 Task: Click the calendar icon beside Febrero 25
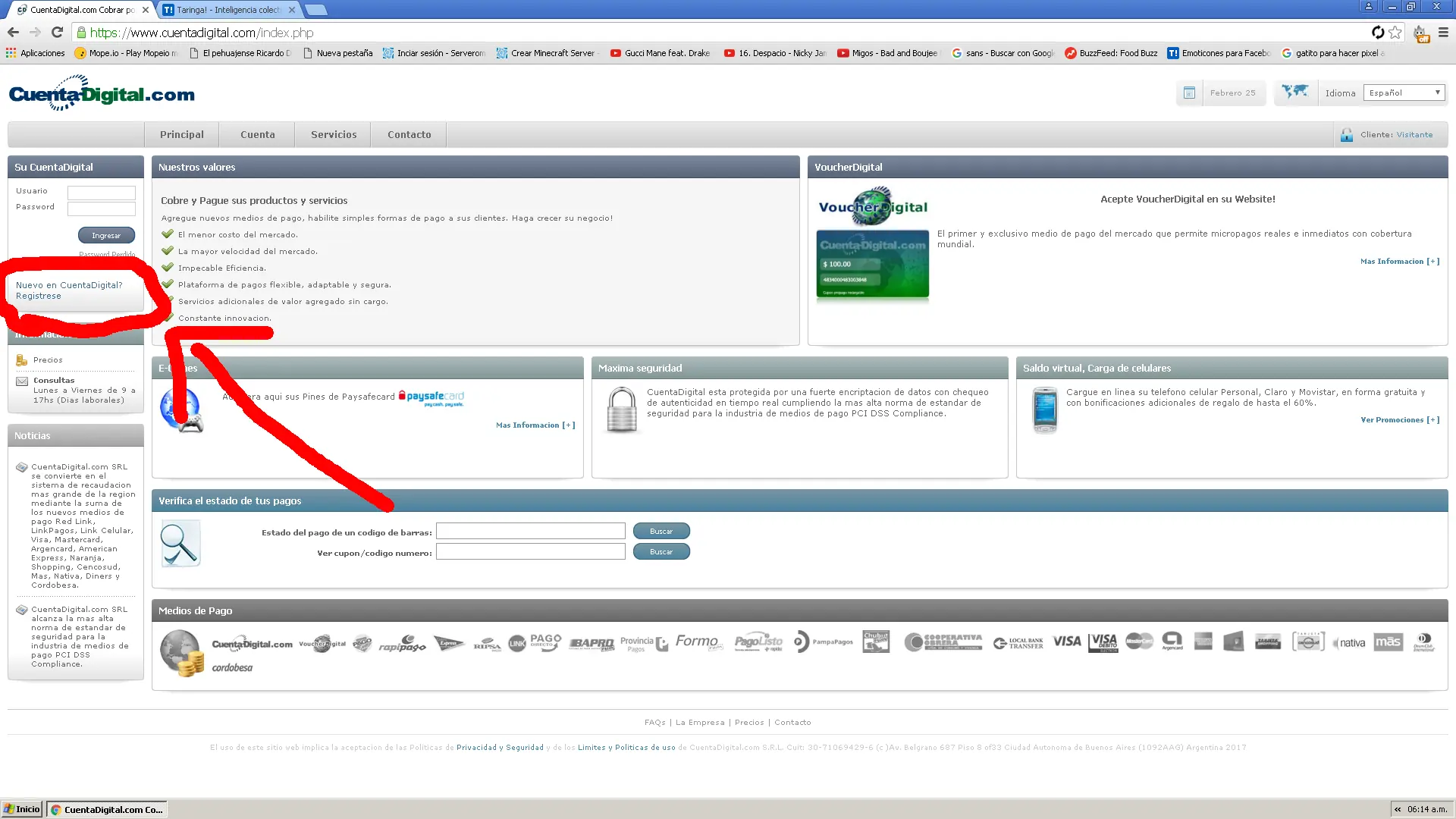point(1189,93)
